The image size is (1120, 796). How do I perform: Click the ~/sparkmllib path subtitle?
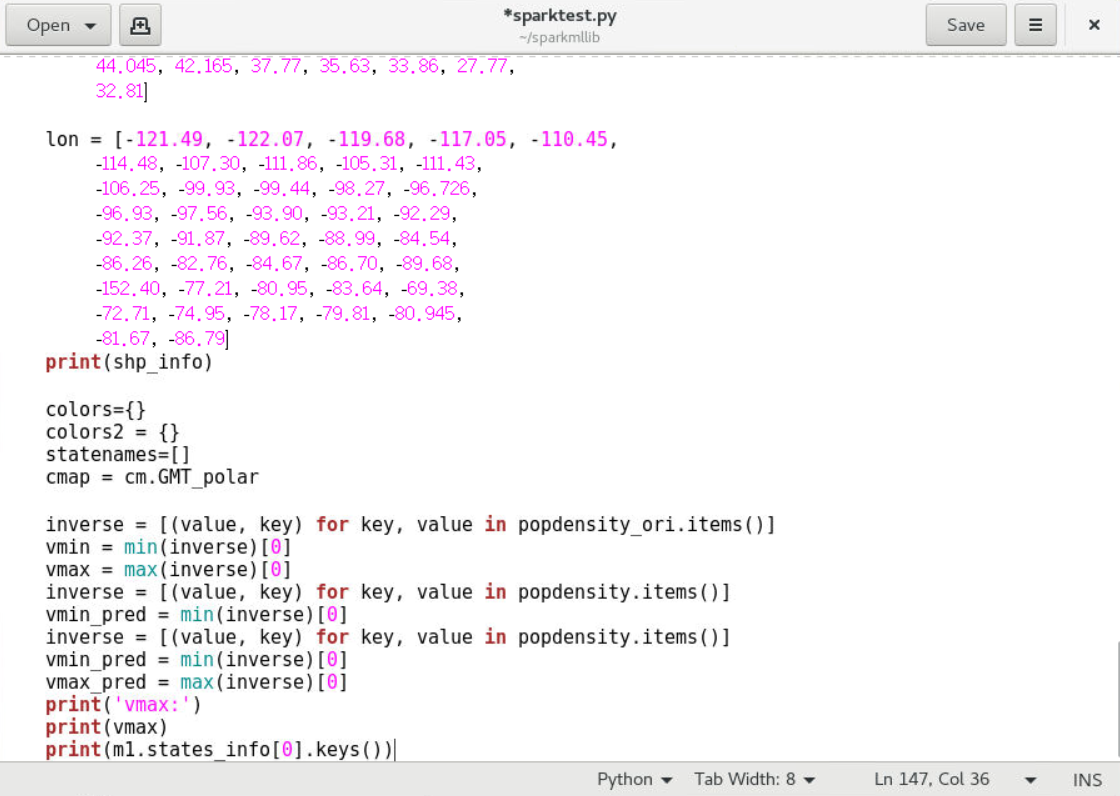[559, 37]
